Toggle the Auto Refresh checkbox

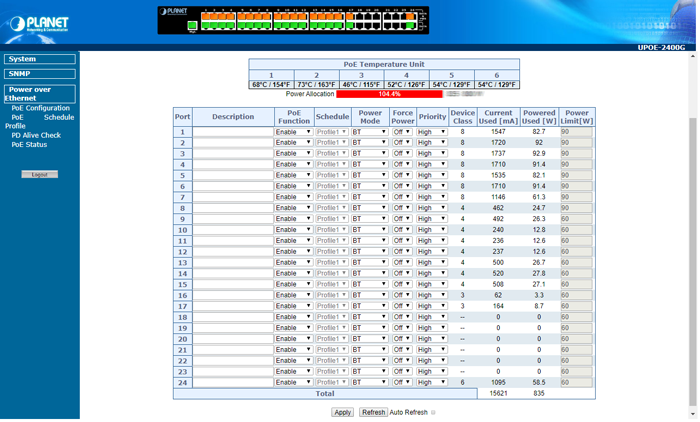433,413
